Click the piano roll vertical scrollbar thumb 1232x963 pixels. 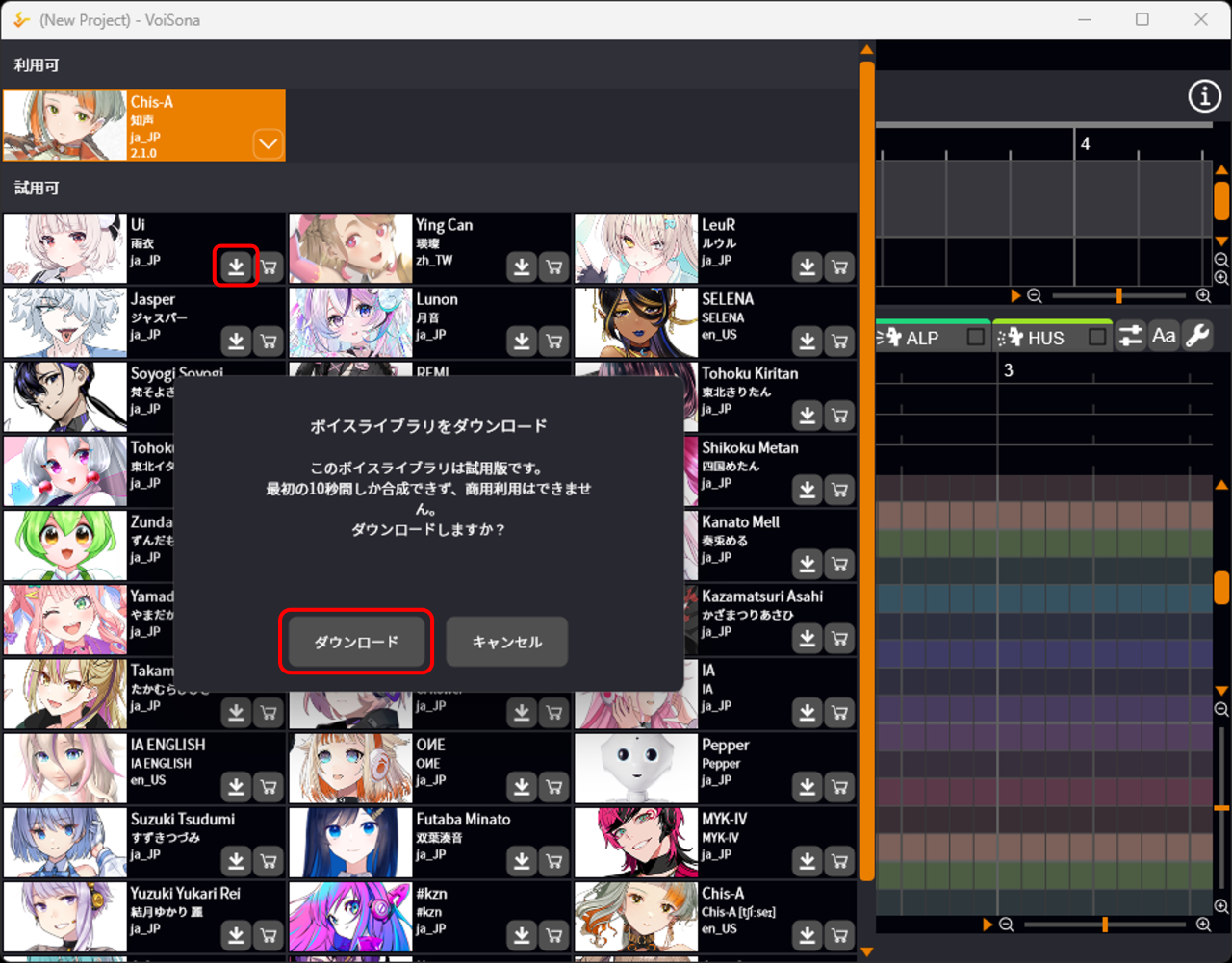point(1222,587)
